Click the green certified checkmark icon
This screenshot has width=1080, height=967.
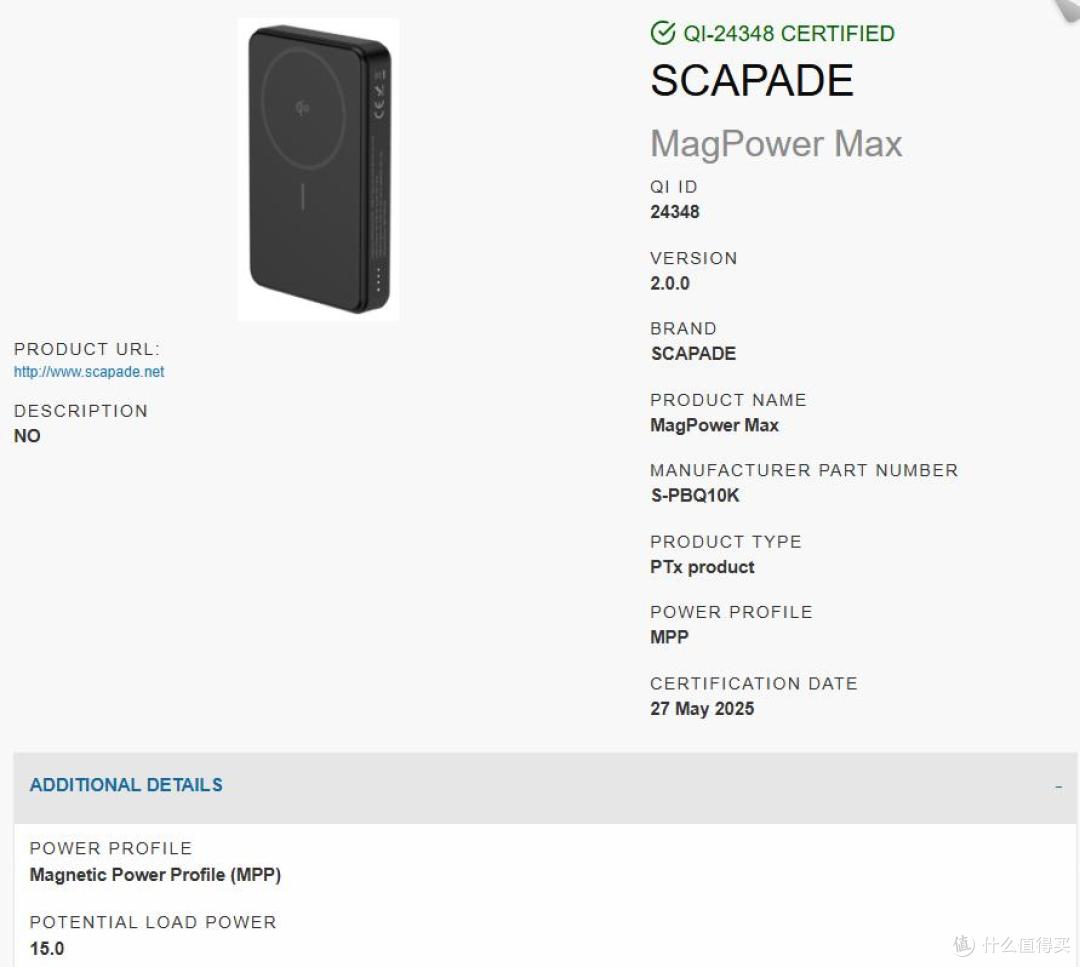[x=663, y=33]
